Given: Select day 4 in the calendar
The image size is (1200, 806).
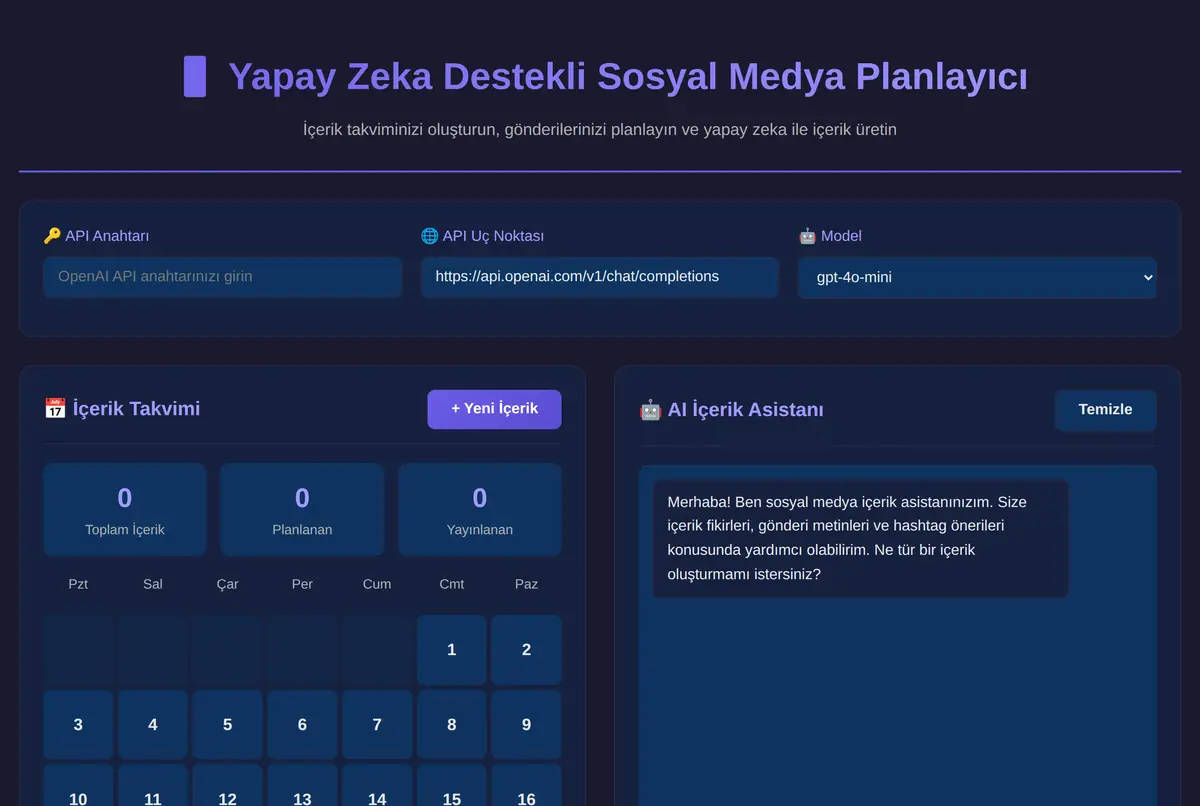Looking at the screenshot, I should (x=153, y=724).
